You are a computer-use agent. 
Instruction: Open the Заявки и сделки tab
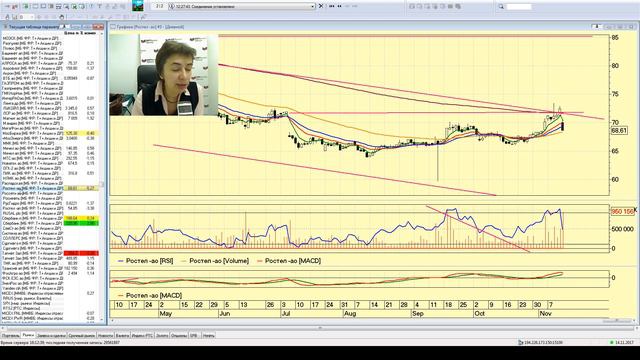(51, 336)
